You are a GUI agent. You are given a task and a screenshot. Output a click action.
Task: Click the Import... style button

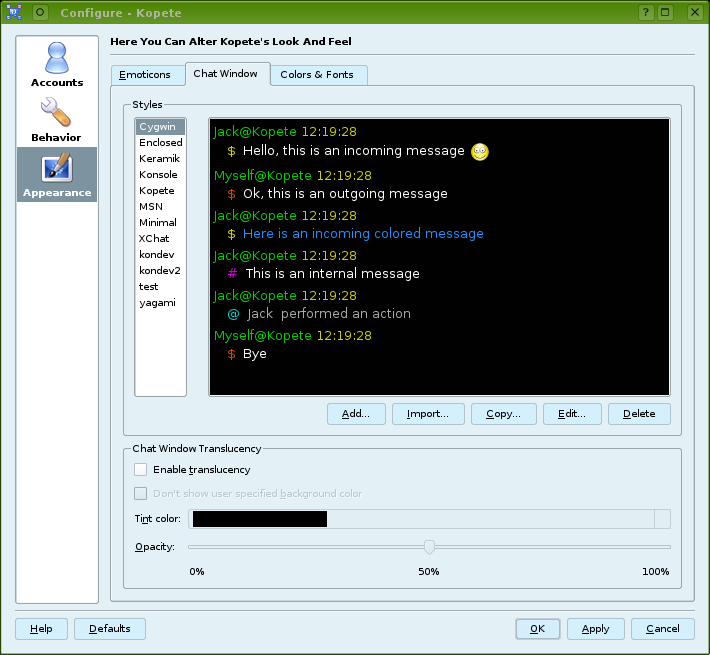coord(428,414)
